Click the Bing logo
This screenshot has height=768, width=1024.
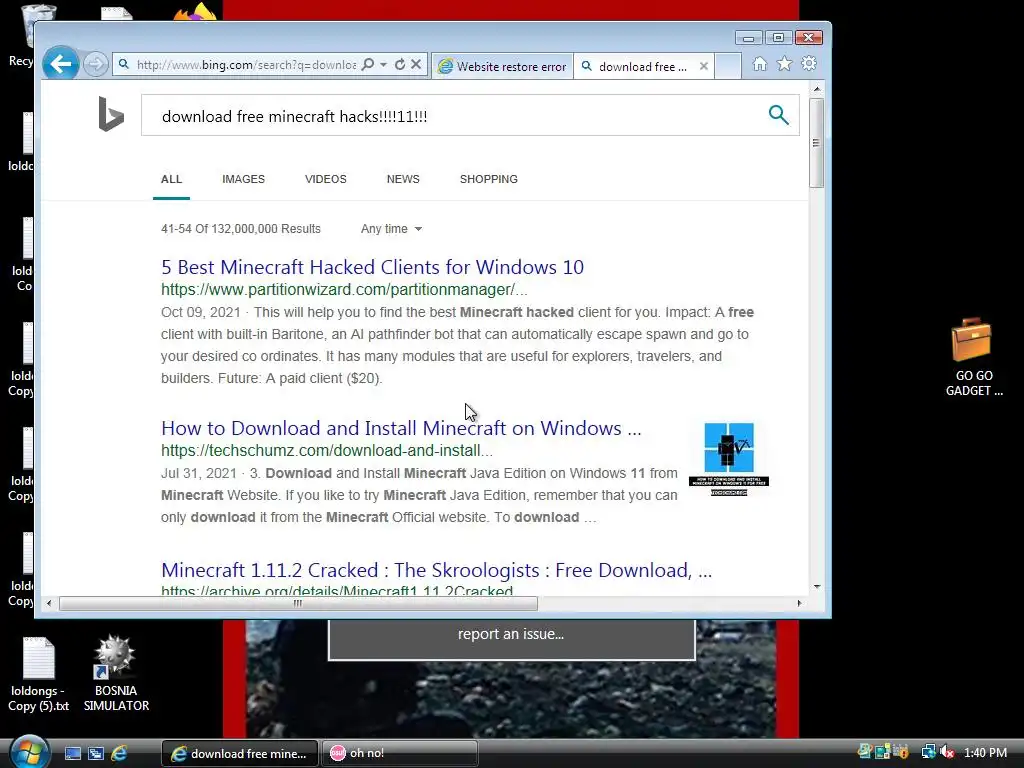(111, 114)
